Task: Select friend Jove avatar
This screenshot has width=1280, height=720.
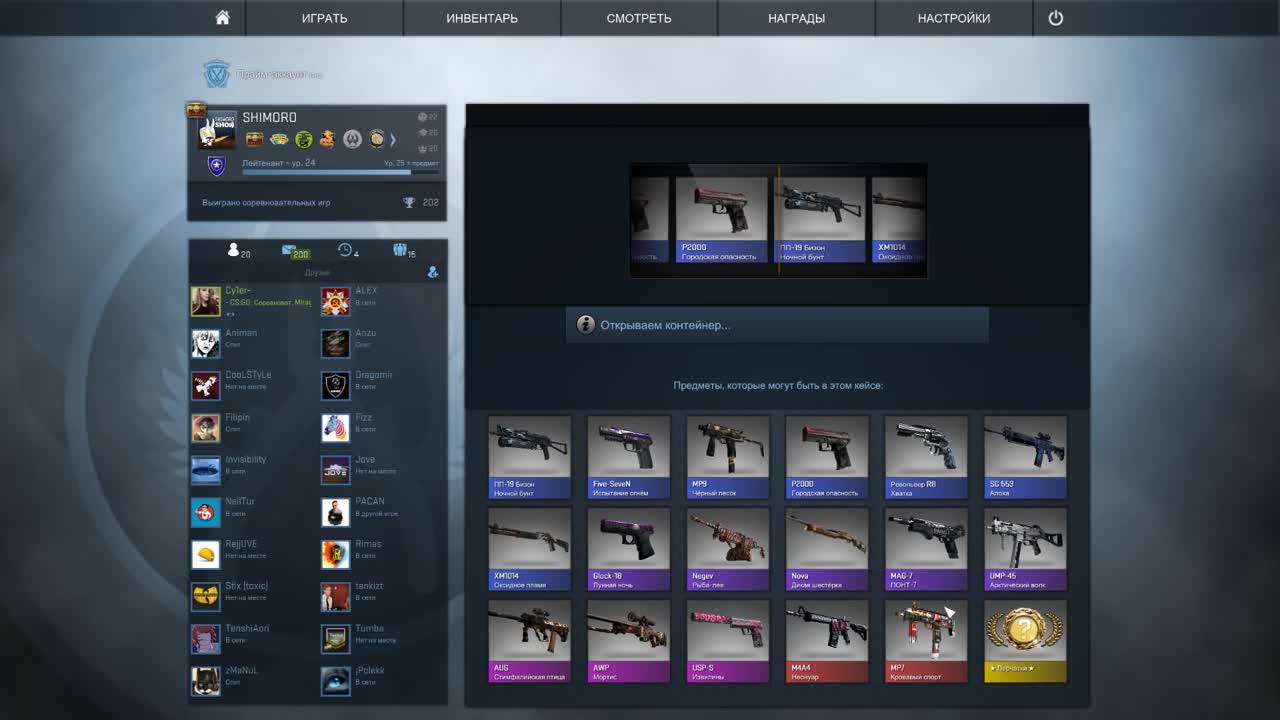Action: coord(335,470)
